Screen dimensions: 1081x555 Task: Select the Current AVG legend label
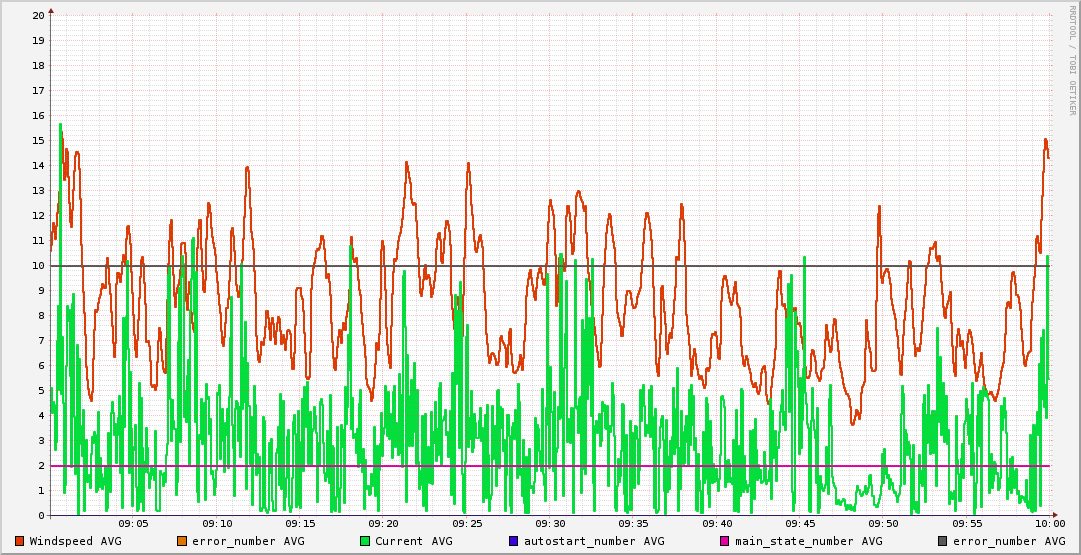tap(413, 541)
